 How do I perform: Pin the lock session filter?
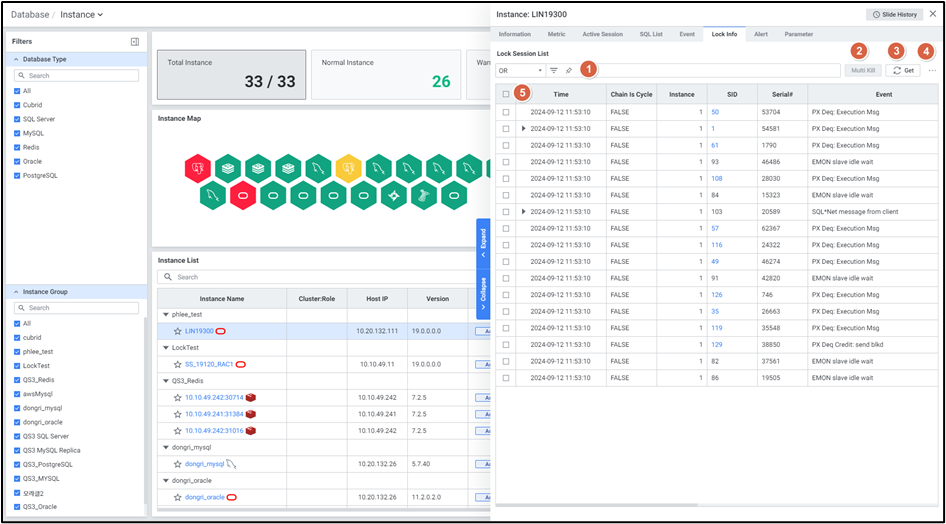point(569,71)
